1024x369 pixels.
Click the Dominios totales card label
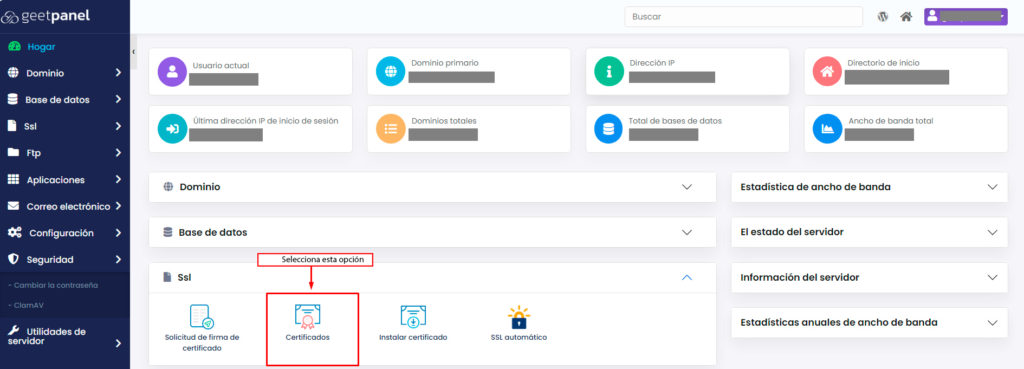(443, 121)
